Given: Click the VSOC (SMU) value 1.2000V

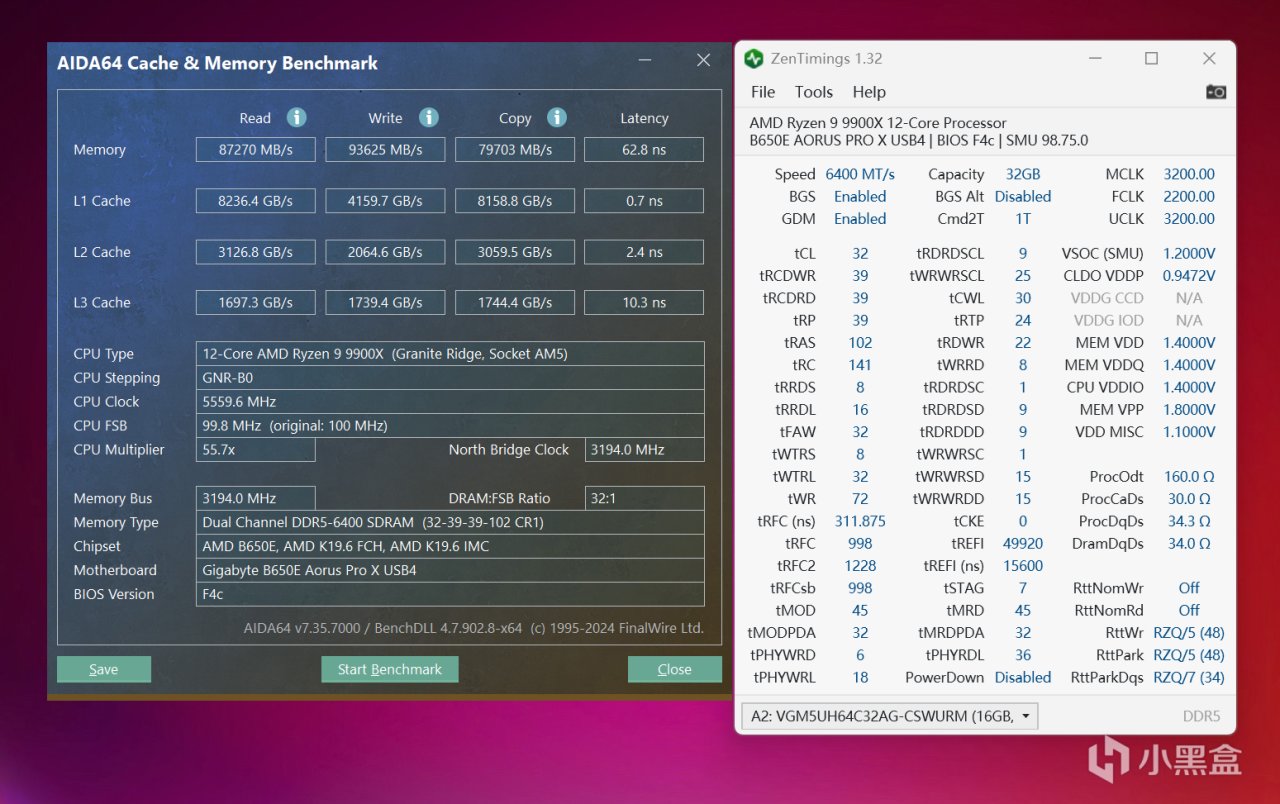Looking at the screenshot, I should point(1189,253).
